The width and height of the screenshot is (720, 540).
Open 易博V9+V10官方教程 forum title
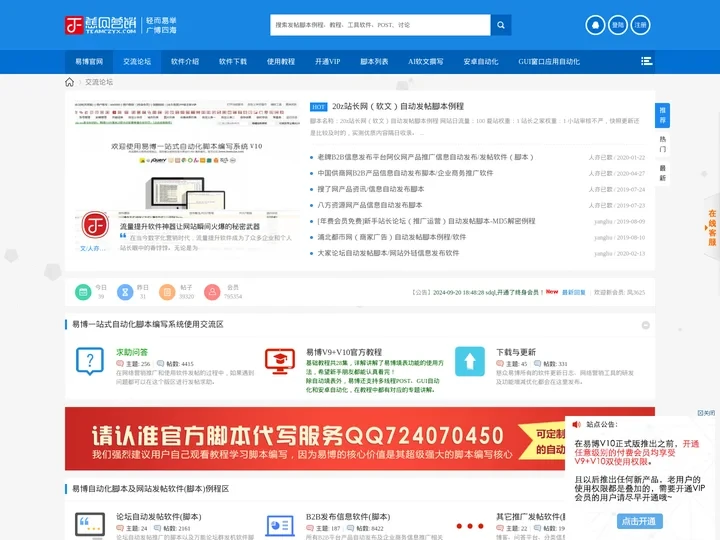coord(344,352)
